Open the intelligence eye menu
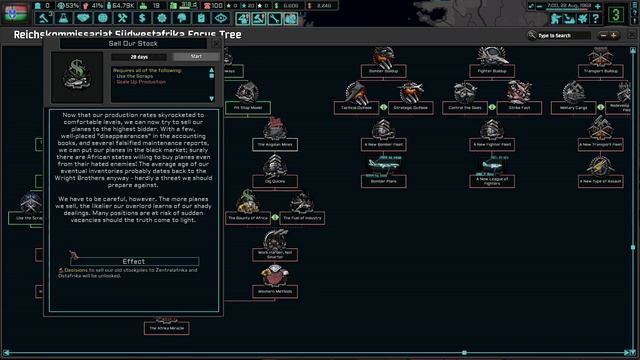 (221, 18)
